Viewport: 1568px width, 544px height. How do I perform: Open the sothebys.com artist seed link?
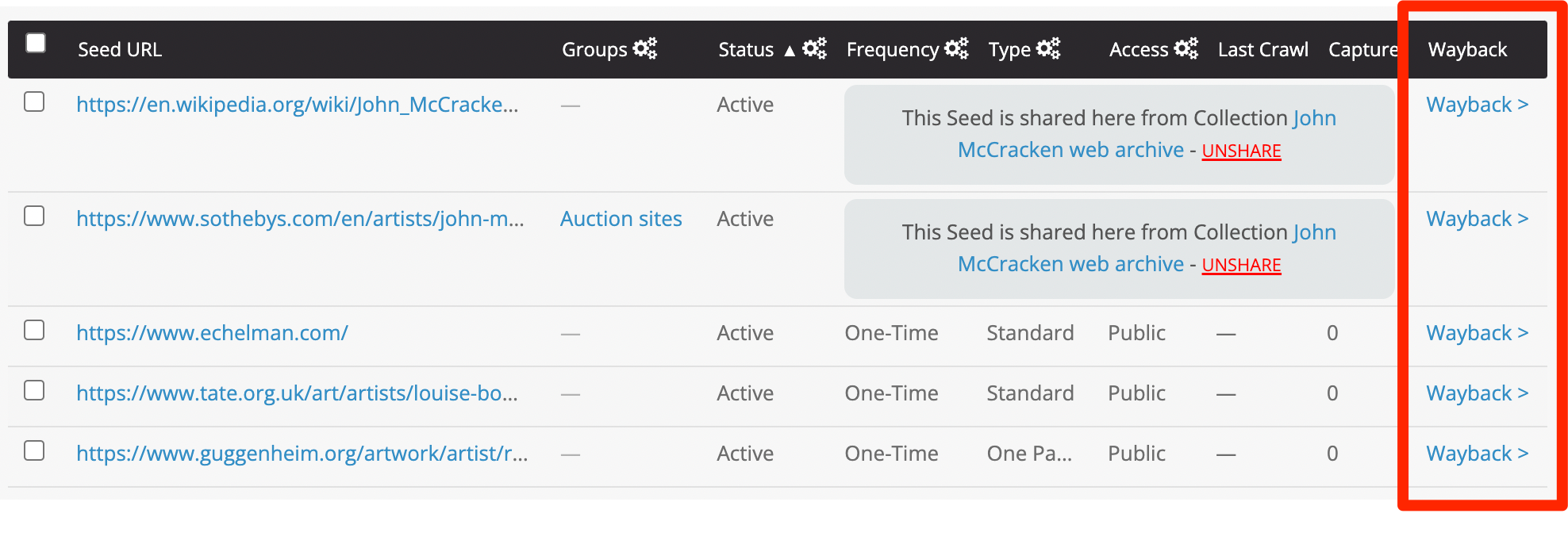point(300,219)
